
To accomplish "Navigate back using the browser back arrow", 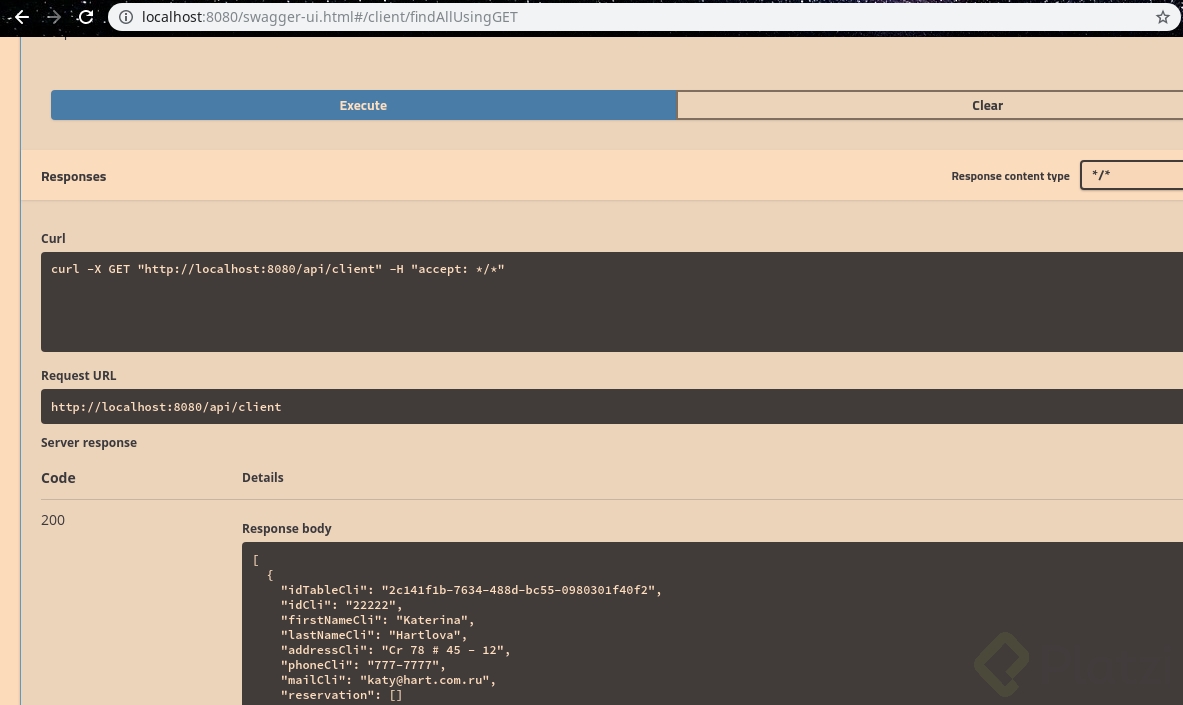I will click(x=22, y=17).
